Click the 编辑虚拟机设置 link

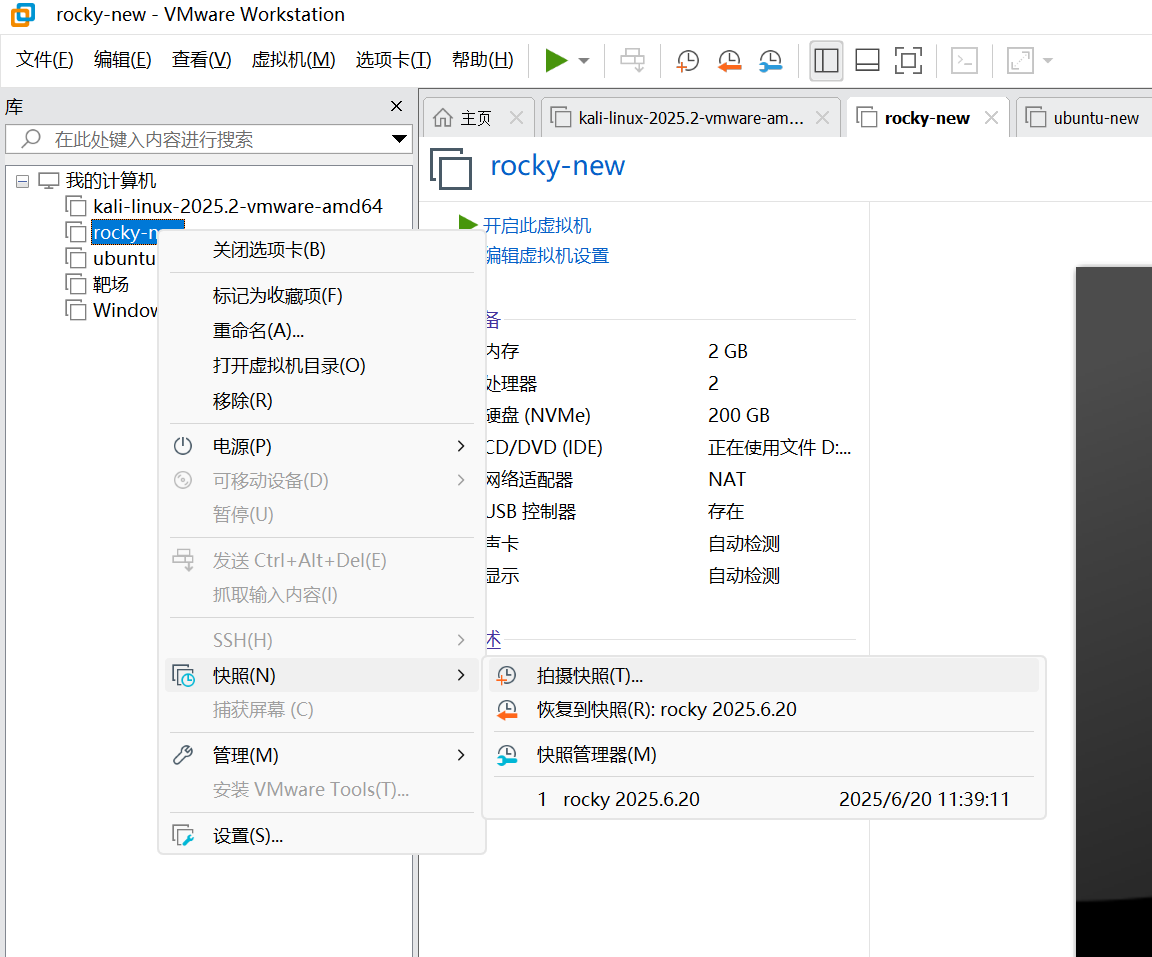coord(547,256)
